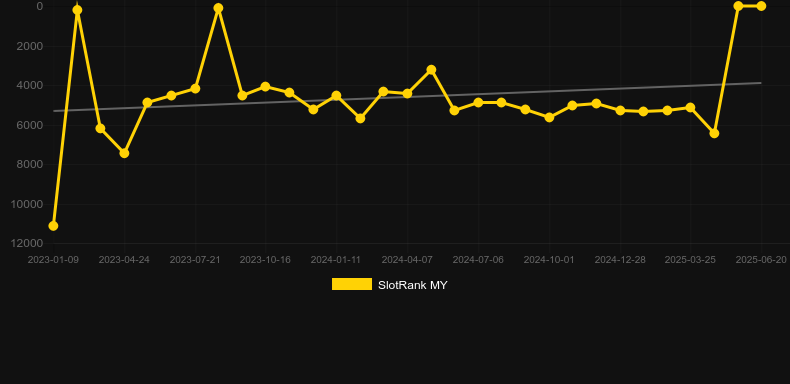Click the 2023-01-09 axis label
Viewport: 790px width, 384px height.
[53, 260]
